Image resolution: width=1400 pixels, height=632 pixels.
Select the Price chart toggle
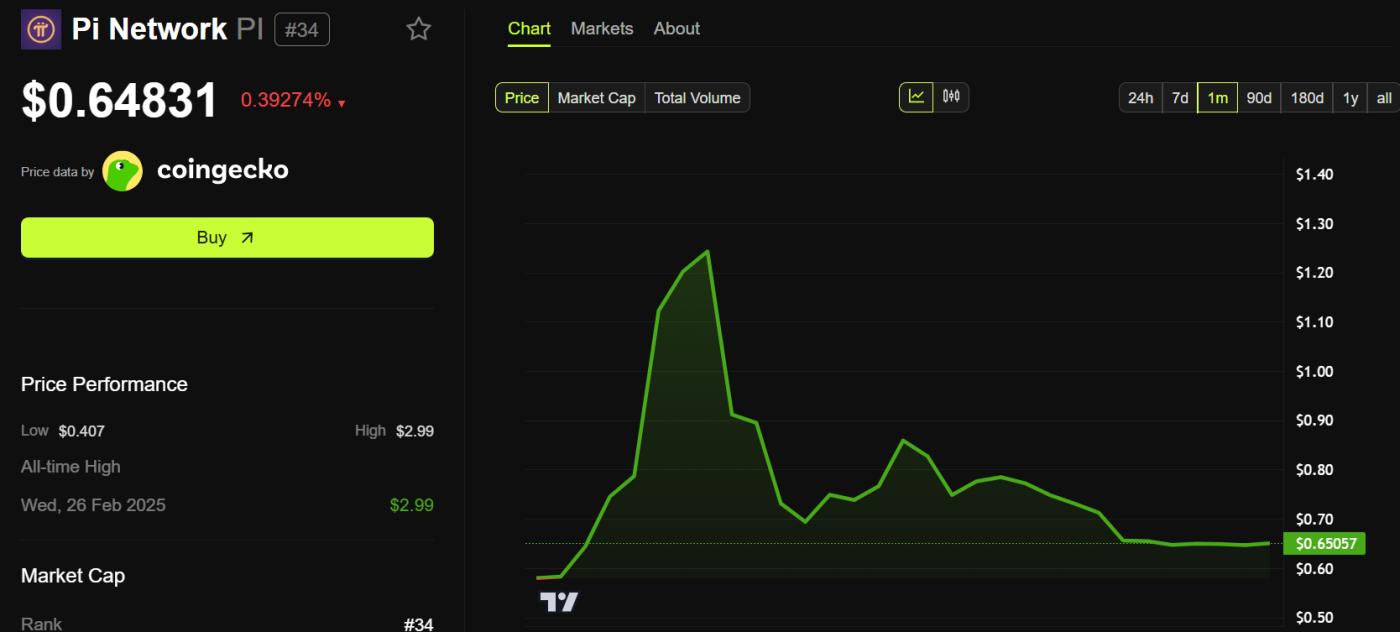click(521, 97)
